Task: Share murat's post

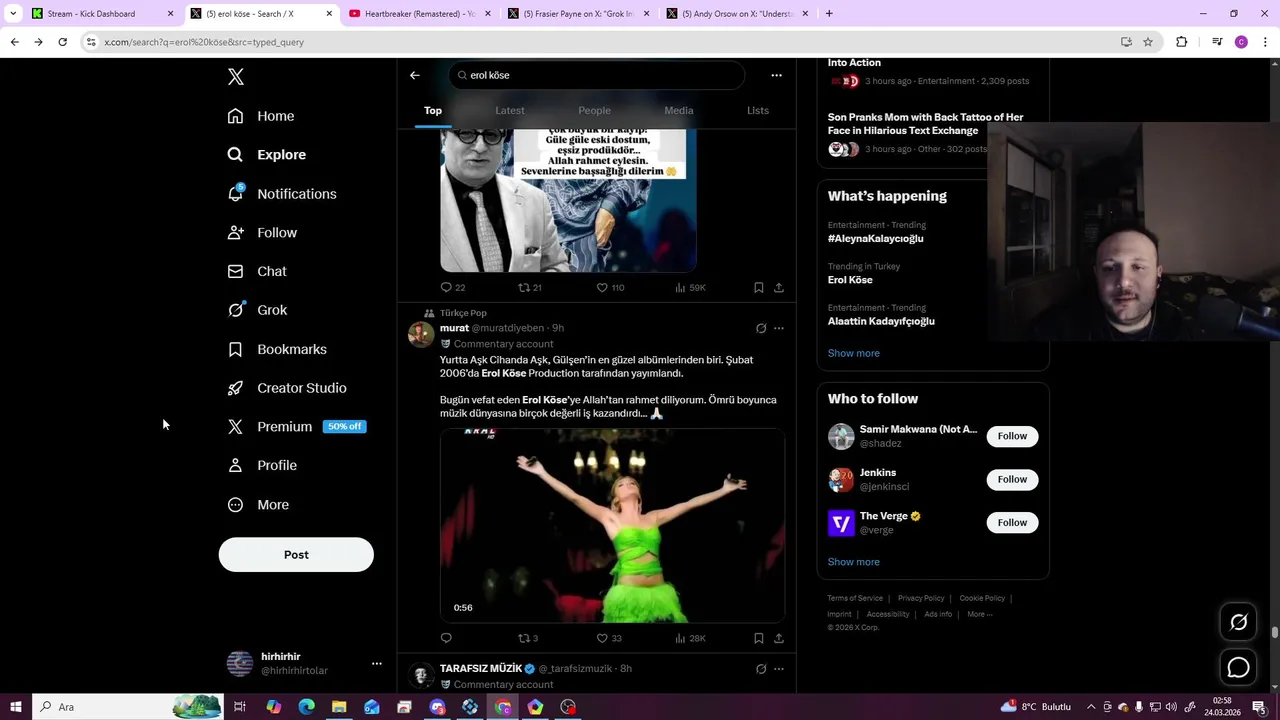Action: (779, 638)
